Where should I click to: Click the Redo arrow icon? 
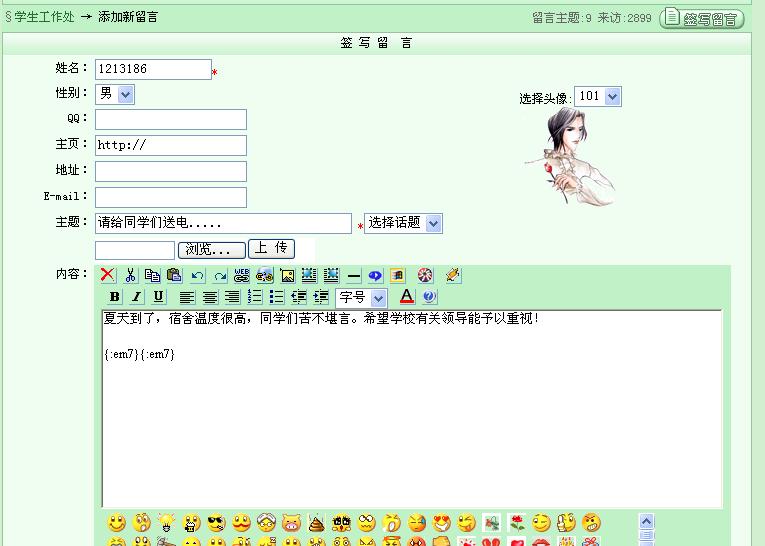220,276
